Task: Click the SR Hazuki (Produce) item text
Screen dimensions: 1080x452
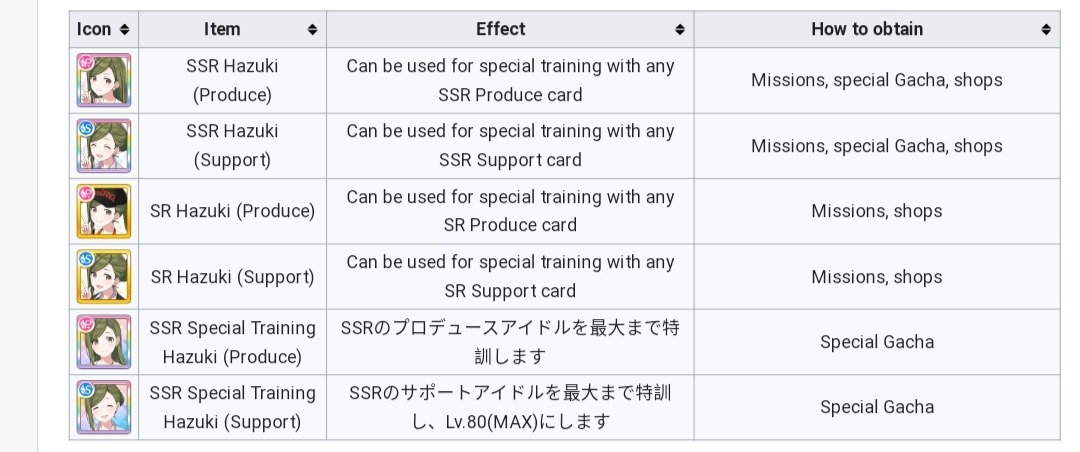Action: point(232,211)
